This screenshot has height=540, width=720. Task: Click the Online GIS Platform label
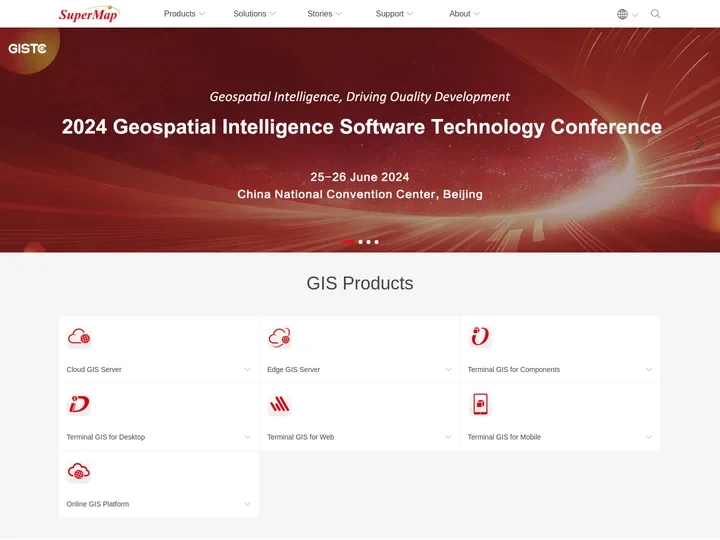click(x=97, y=504)
